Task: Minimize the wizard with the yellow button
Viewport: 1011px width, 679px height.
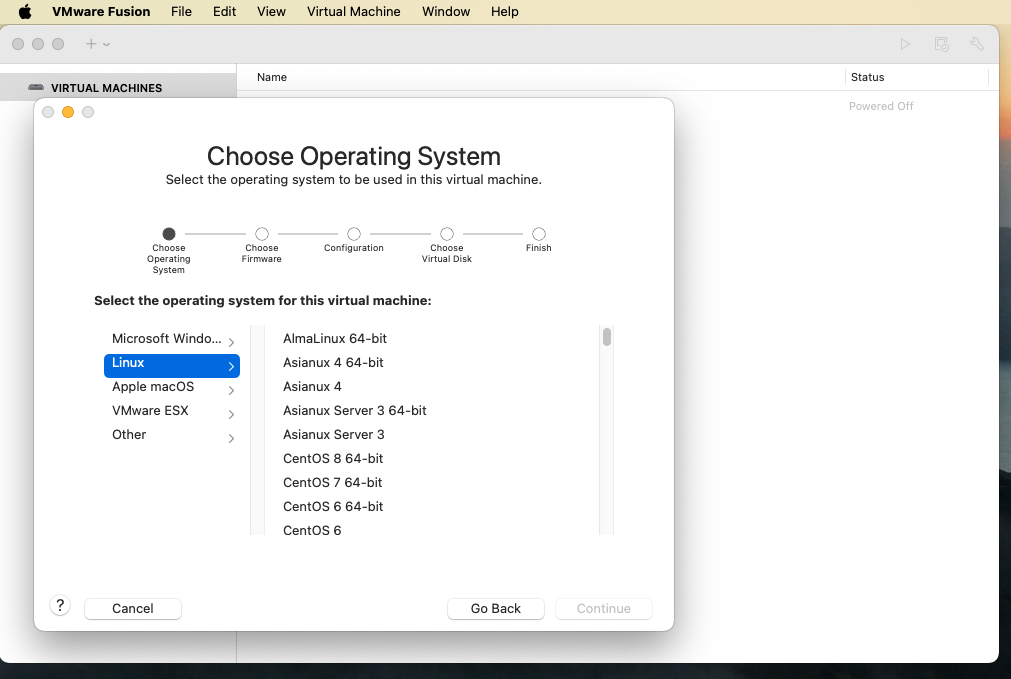Action: point(68,112)
